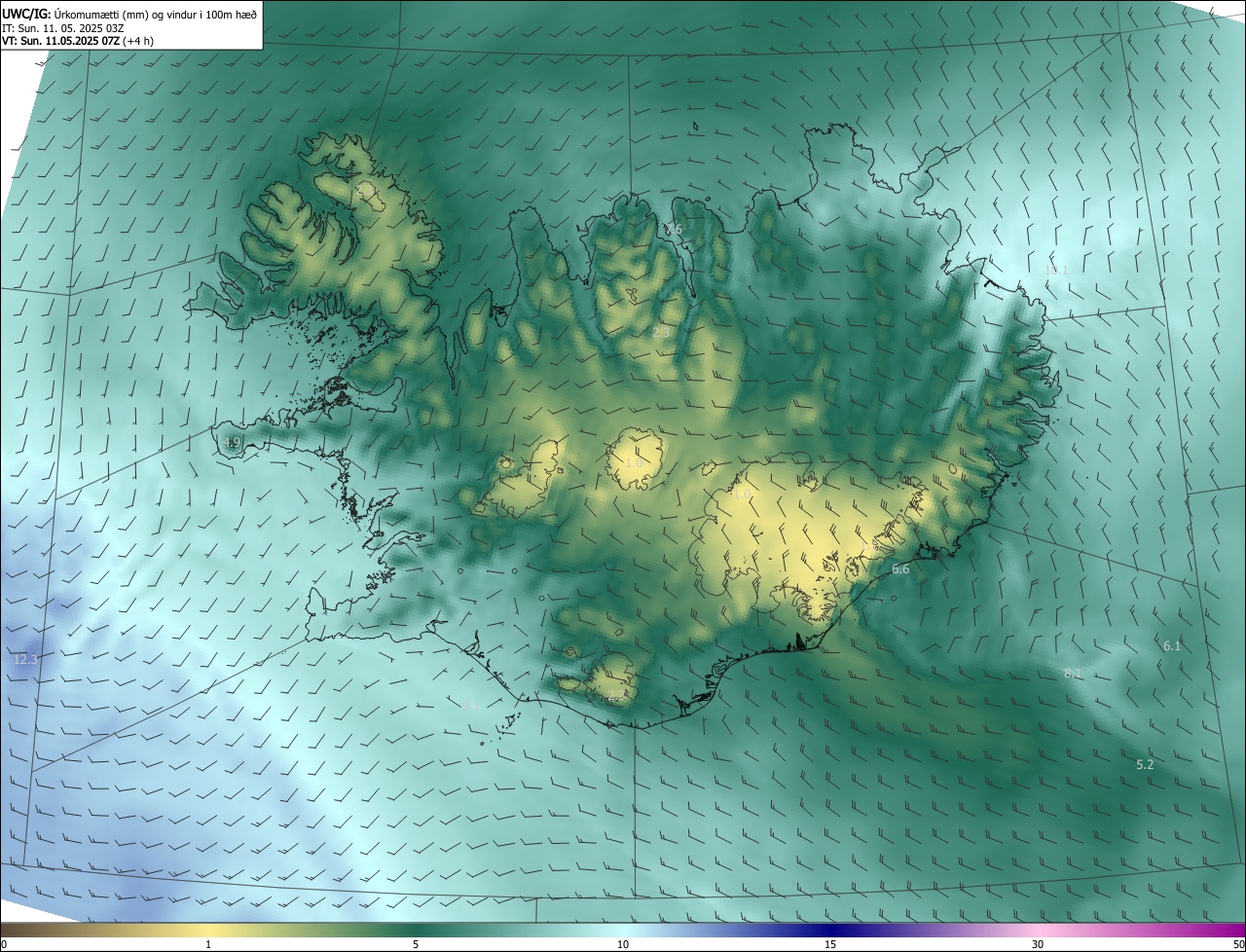
Task: Click the "UWC/IG:" label in the header
Action: 26,14
